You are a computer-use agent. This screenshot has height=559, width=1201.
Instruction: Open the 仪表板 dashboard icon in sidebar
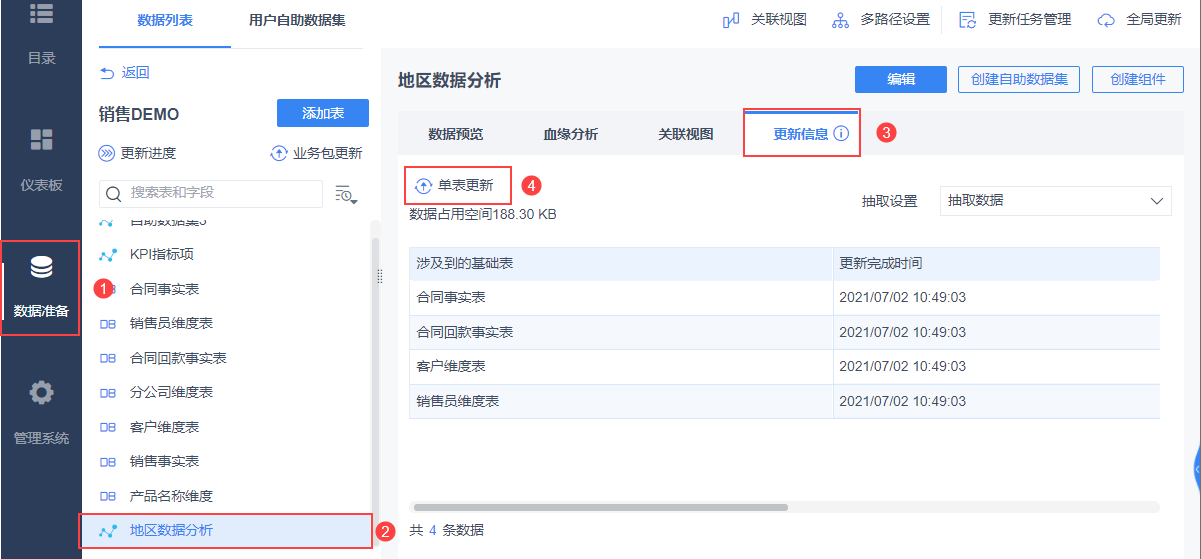[x=41, y=140]
